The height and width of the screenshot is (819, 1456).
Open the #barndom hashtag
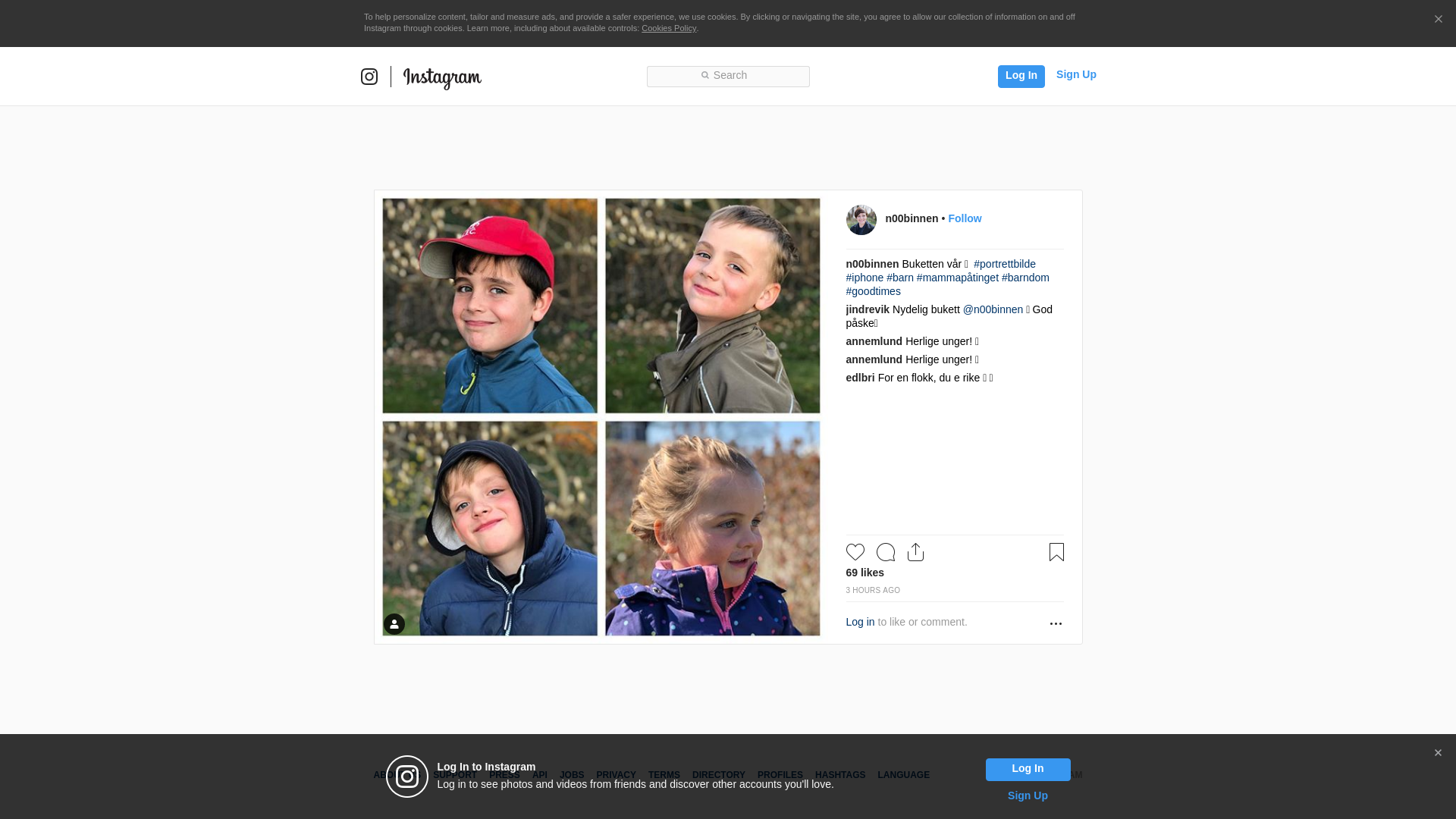point(1025,278)
